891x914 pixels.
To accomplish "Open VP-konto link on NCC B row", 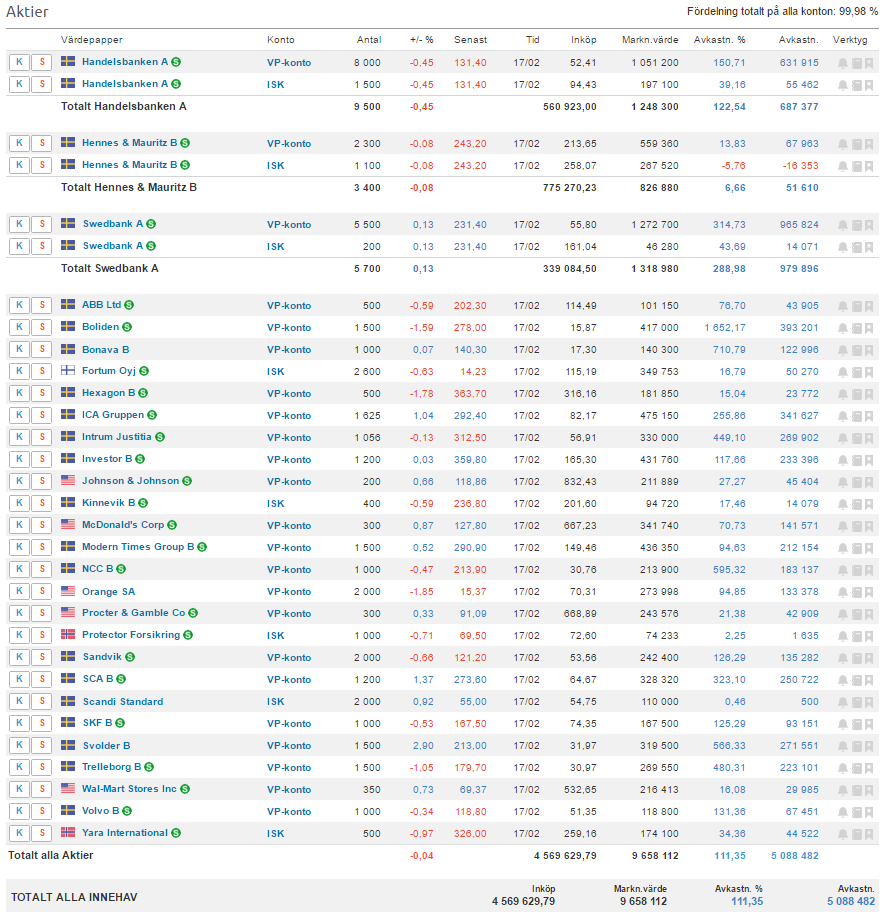I will [289, 570].
